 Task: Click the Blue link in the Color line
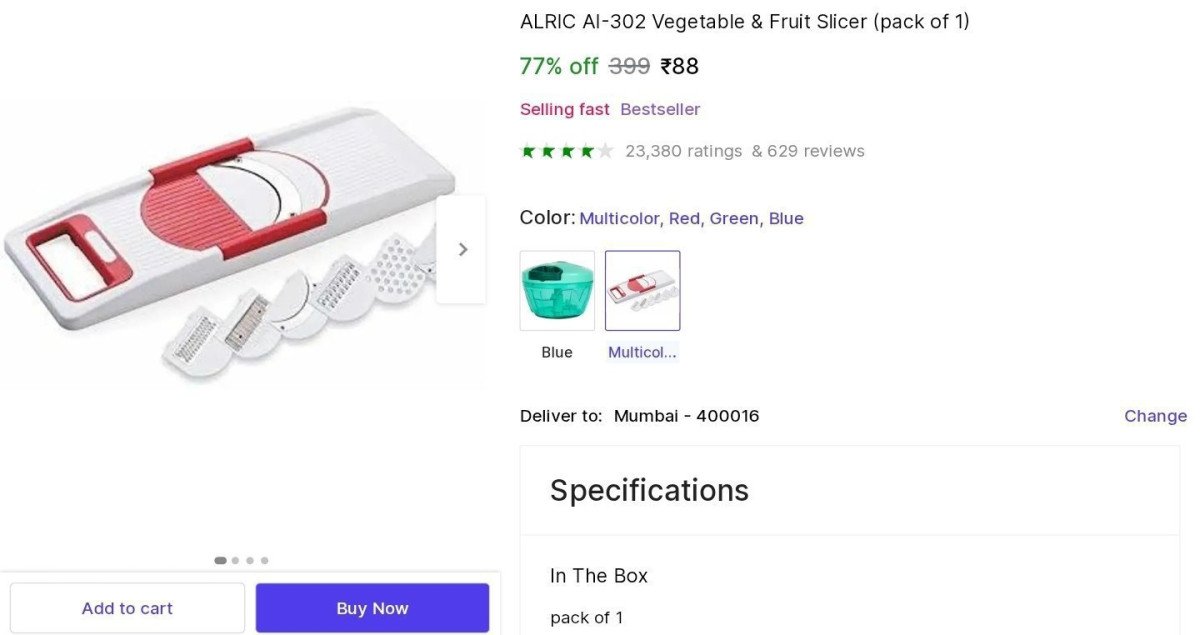(x=786, y=218)
